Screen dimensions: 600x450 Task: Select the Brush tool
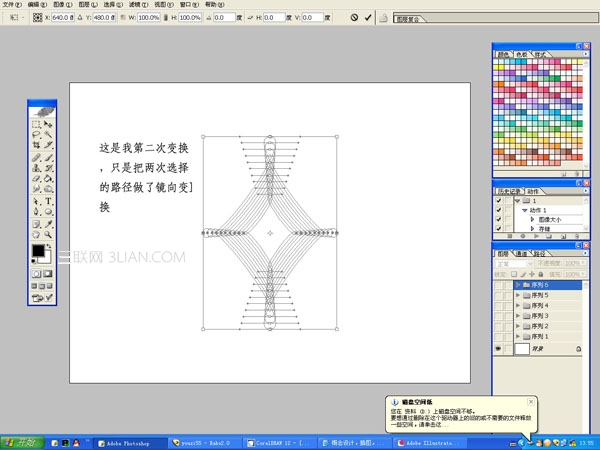click(x=48, y=158)
